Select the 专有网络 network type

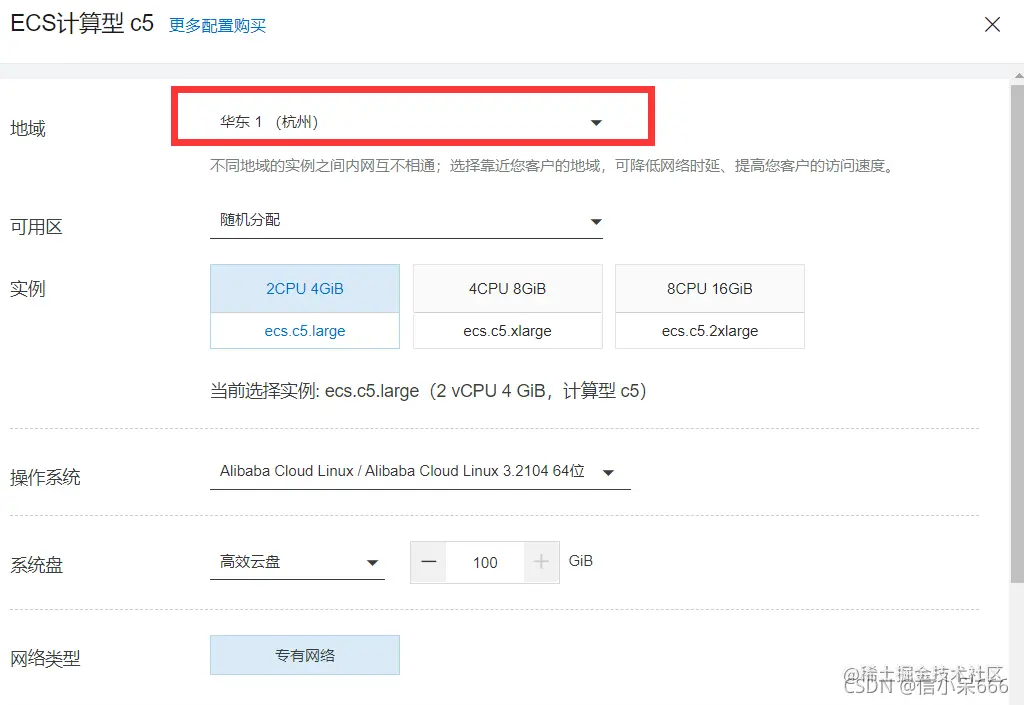(305, 655)
